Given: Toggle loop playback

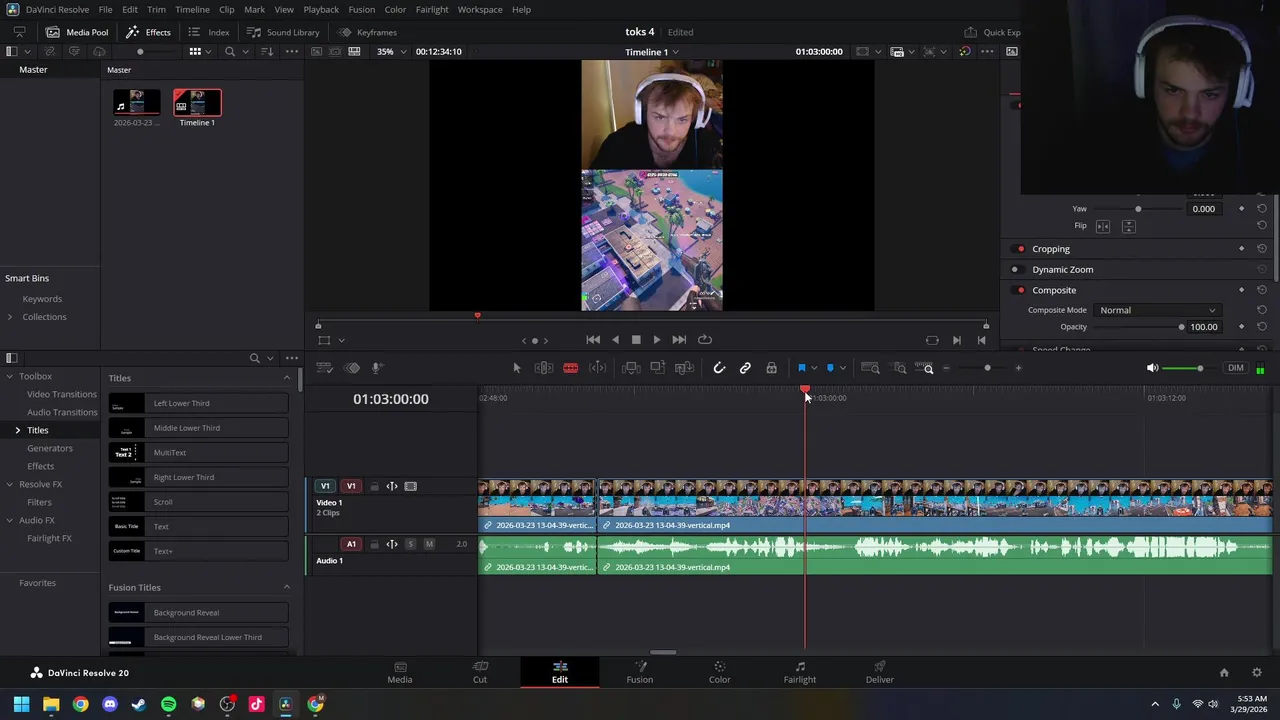Looking at the screenshot, I should 705,340.
